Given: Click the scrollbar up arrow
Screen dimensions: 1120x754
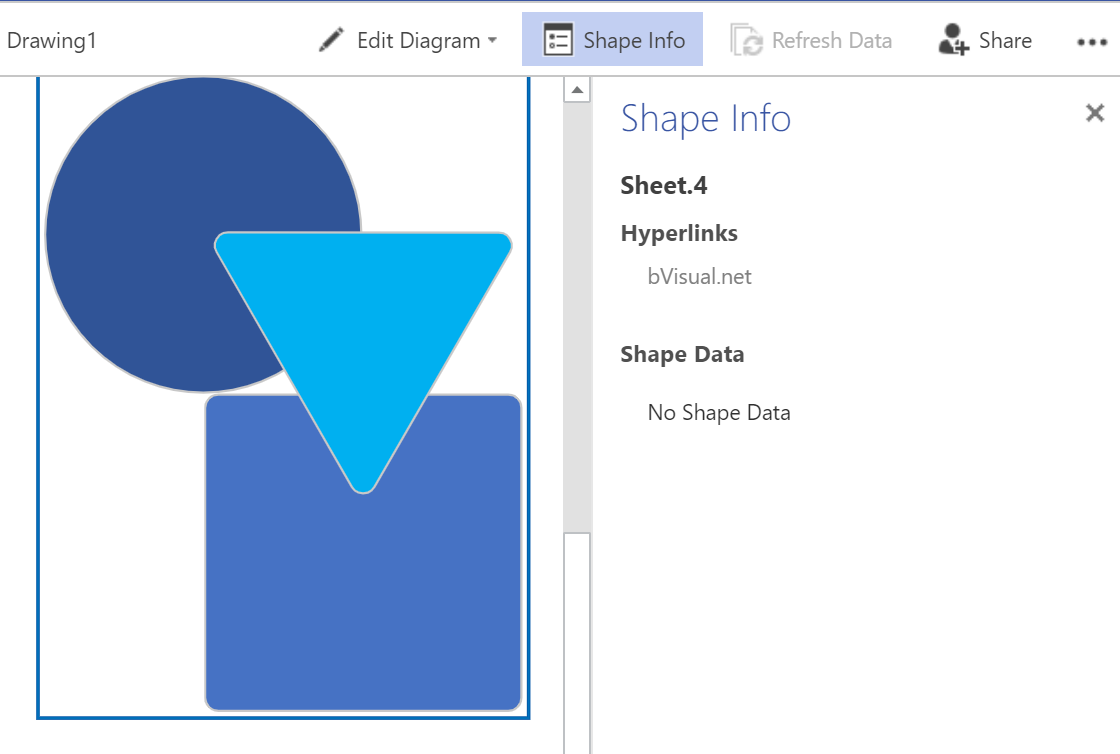Looking at the screenshot, I should [x=577, y=88].
